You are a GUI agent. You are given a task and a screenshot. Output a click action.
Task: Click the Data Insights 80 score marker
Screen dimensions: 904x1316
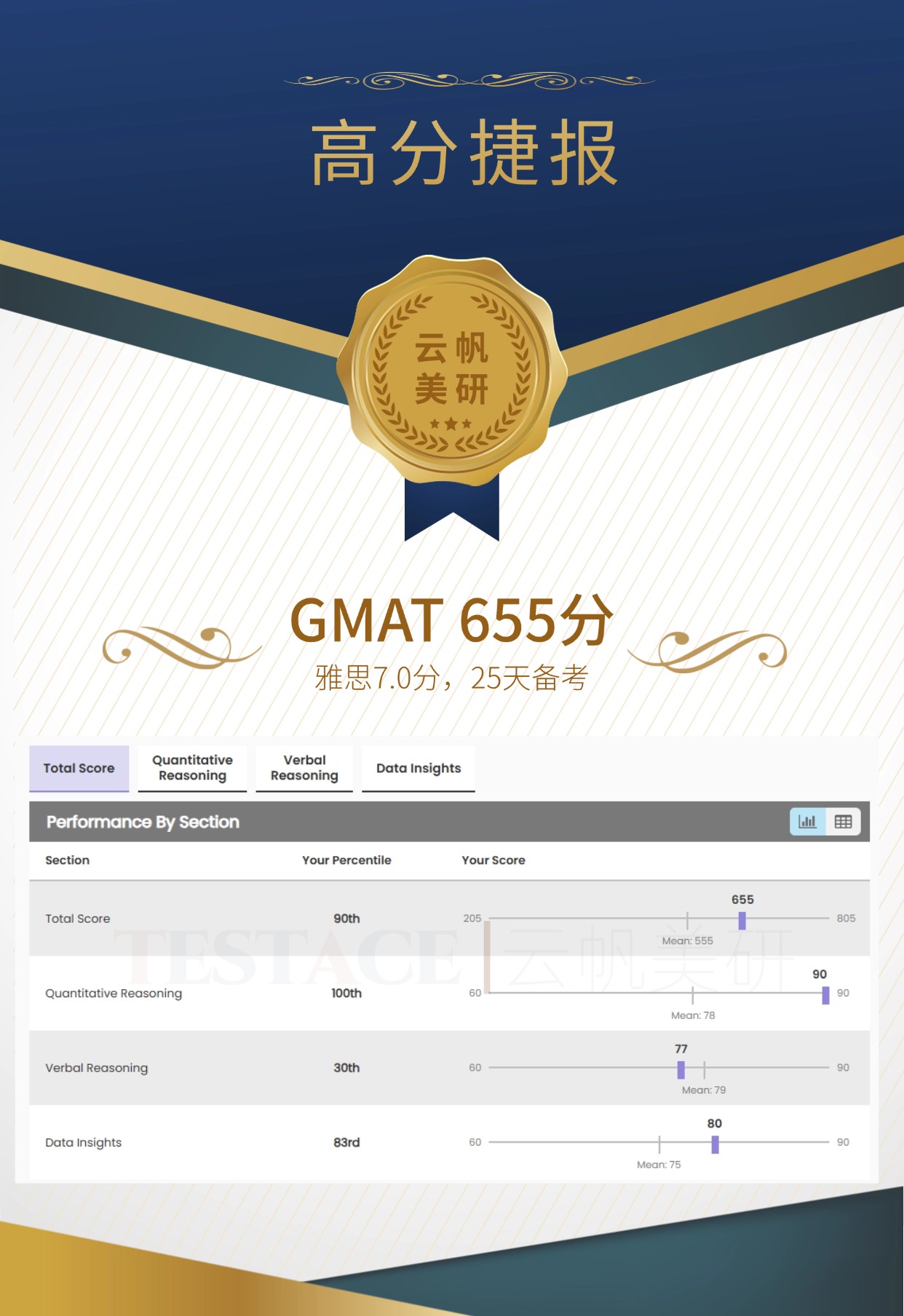tap(715, 1144)
